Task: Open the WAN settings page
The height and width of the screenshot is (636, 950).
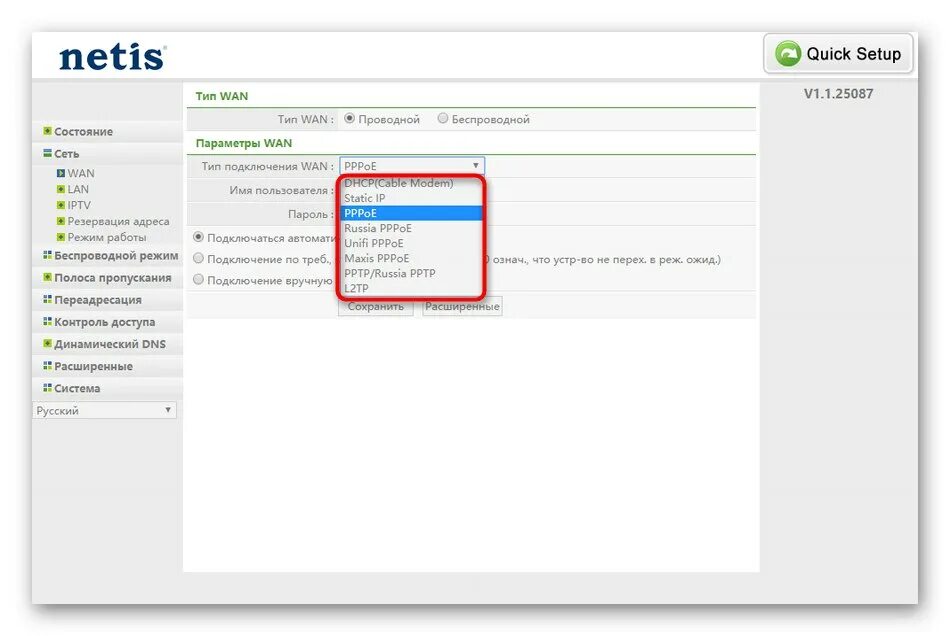Action: [81, 173]
